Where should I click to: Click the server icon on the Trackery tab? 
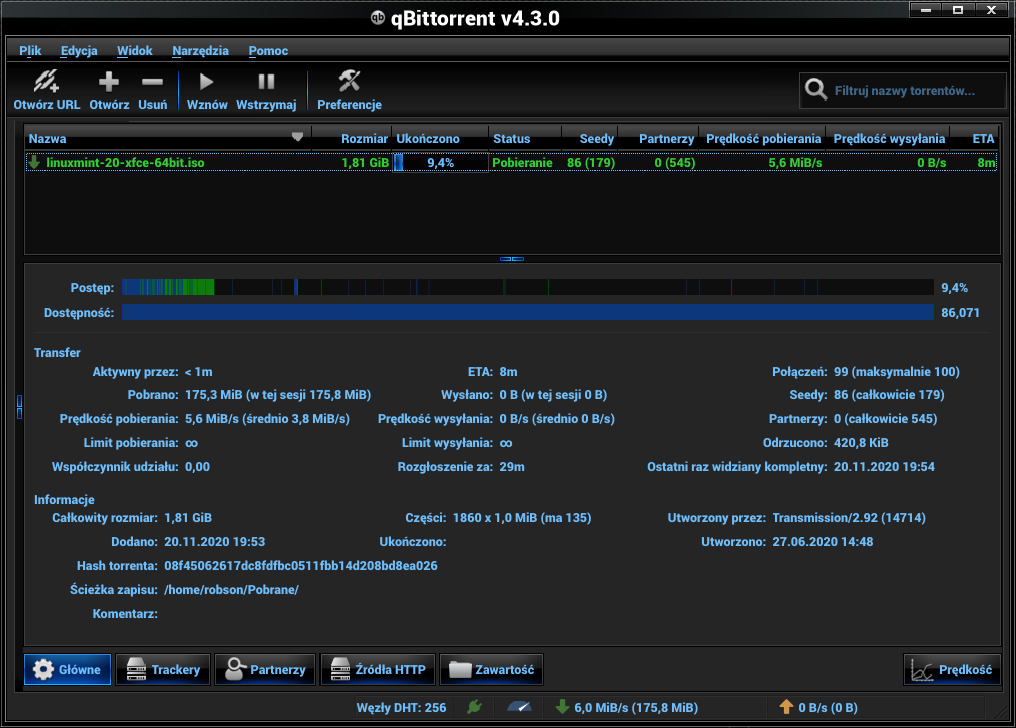(136, 669)
